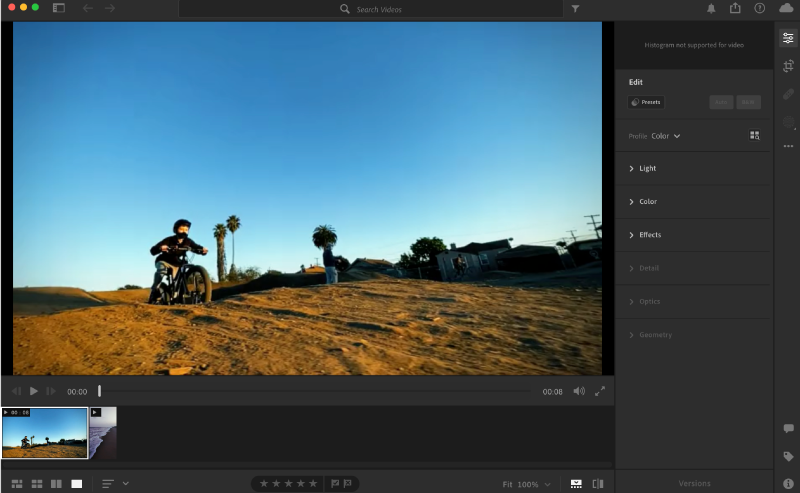Convert with the B&W button
Image resolution: width=800 pixels, height=493 pixels.
[748, 102]
